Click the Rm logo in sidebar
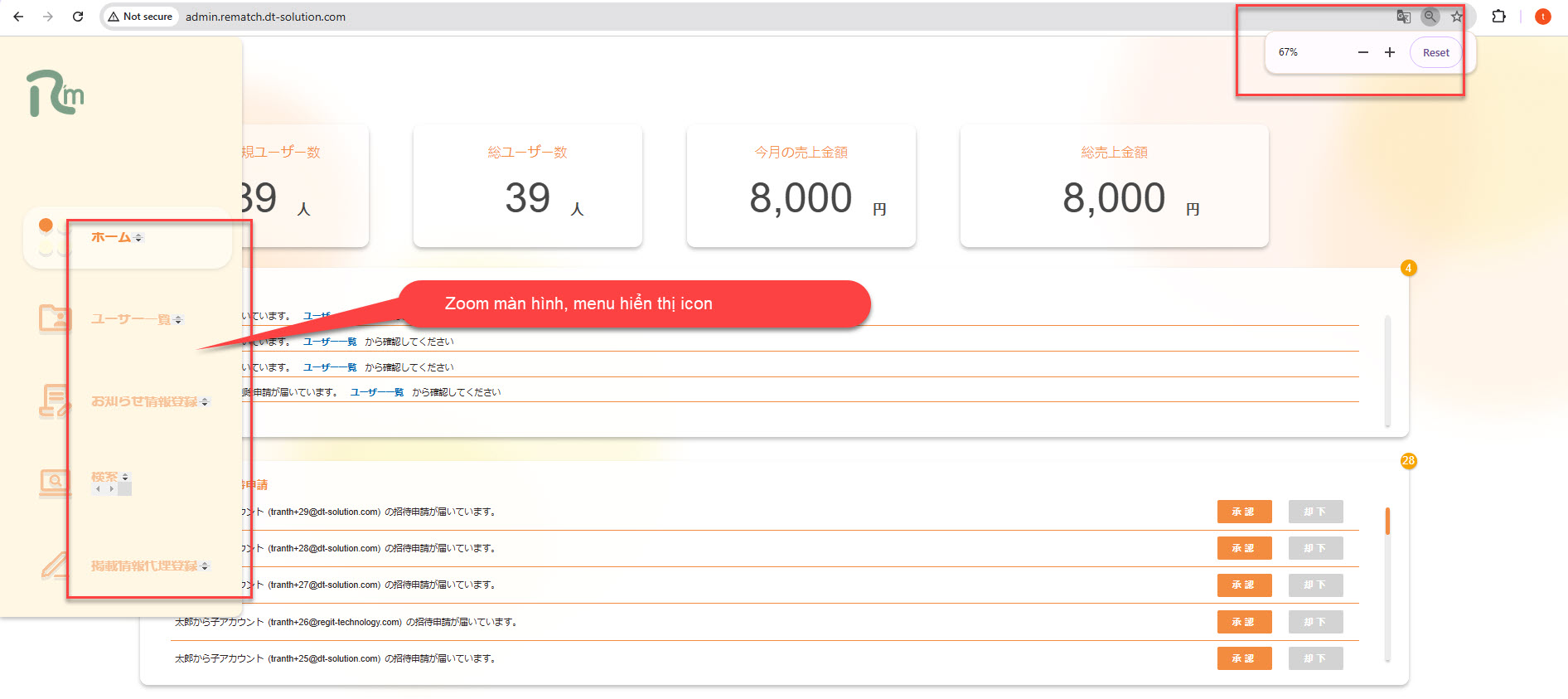This screenshot has width=1568, height=699. pos(56,93)
